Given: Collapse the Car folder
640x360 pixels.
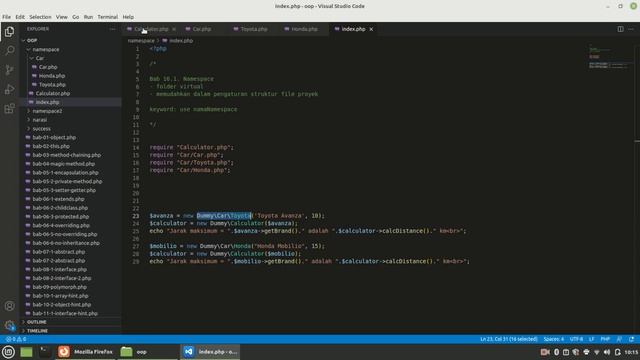Looking at the screenshot, I should click(x=70, y=58).
